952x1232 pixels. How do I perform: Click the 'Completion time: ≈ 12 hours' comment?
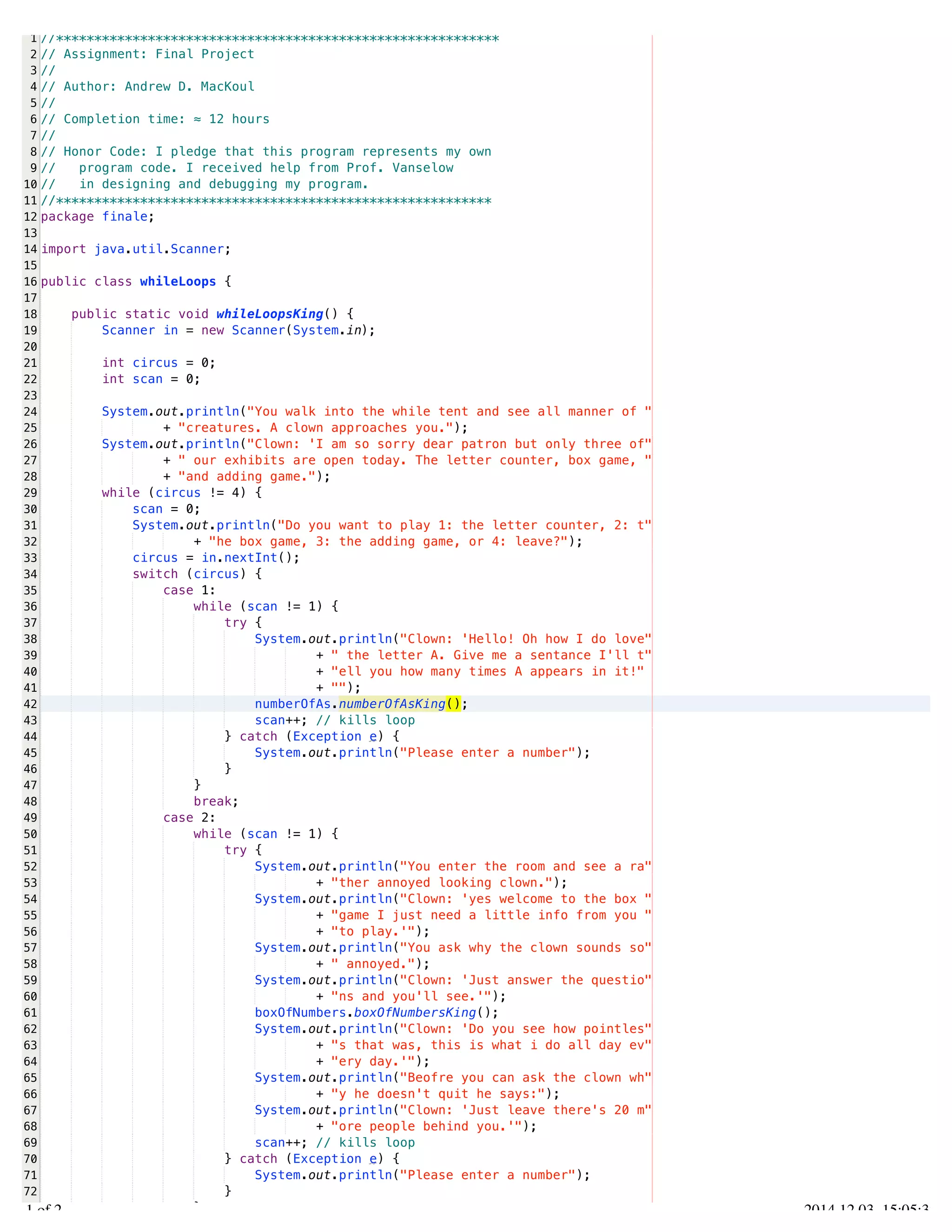click(x=155, y=119)
